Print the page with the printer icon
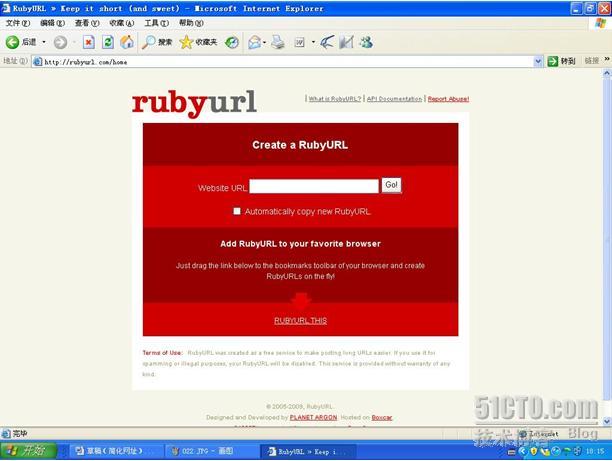Screen dimensions: 612x461 278,42
